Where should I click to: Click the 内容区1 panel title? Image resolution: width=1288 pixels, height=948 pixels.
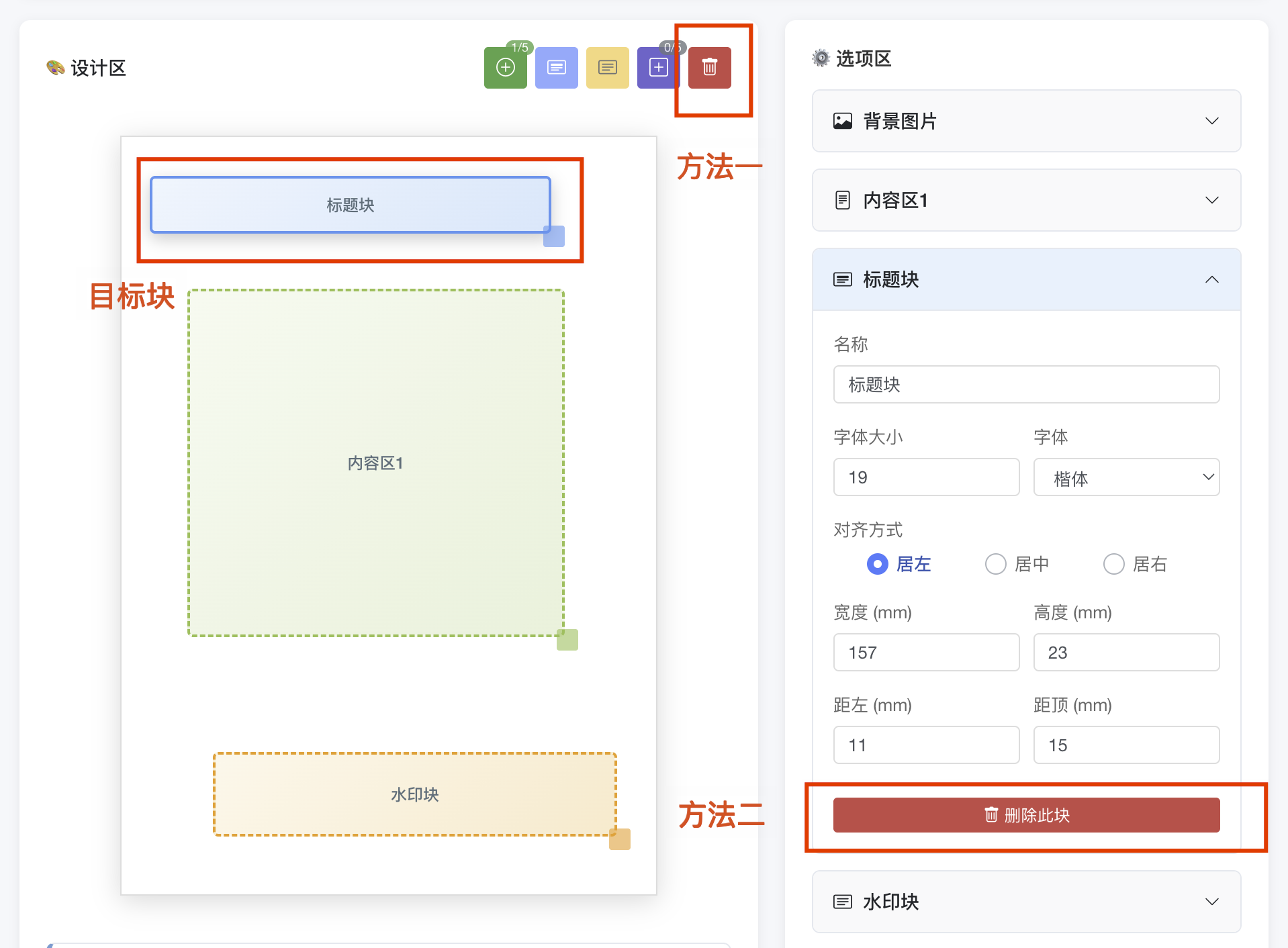[x=895, y=200]
